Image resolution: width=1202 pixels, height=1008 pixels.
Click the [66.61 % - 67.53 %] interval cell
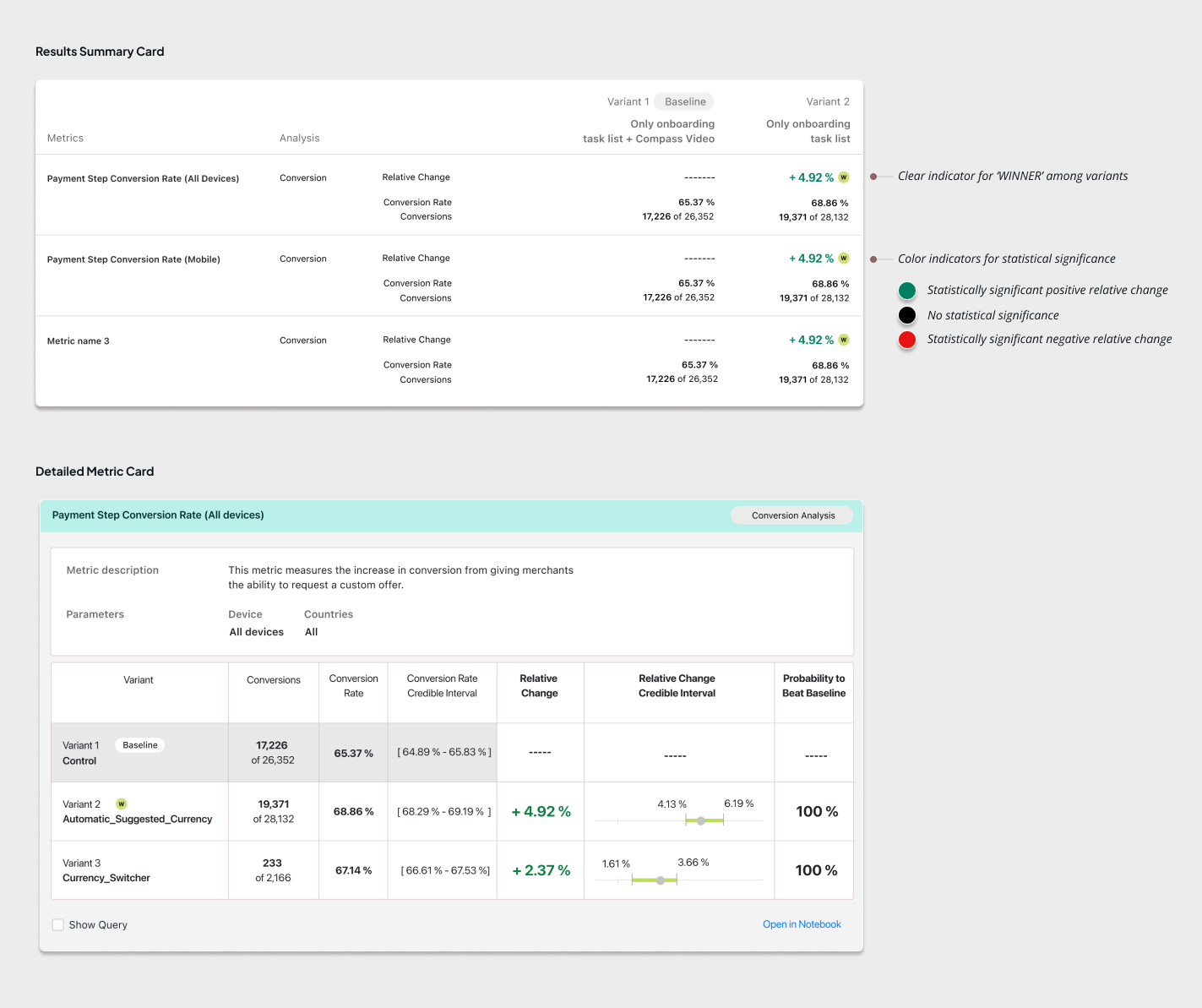(445, 870)
